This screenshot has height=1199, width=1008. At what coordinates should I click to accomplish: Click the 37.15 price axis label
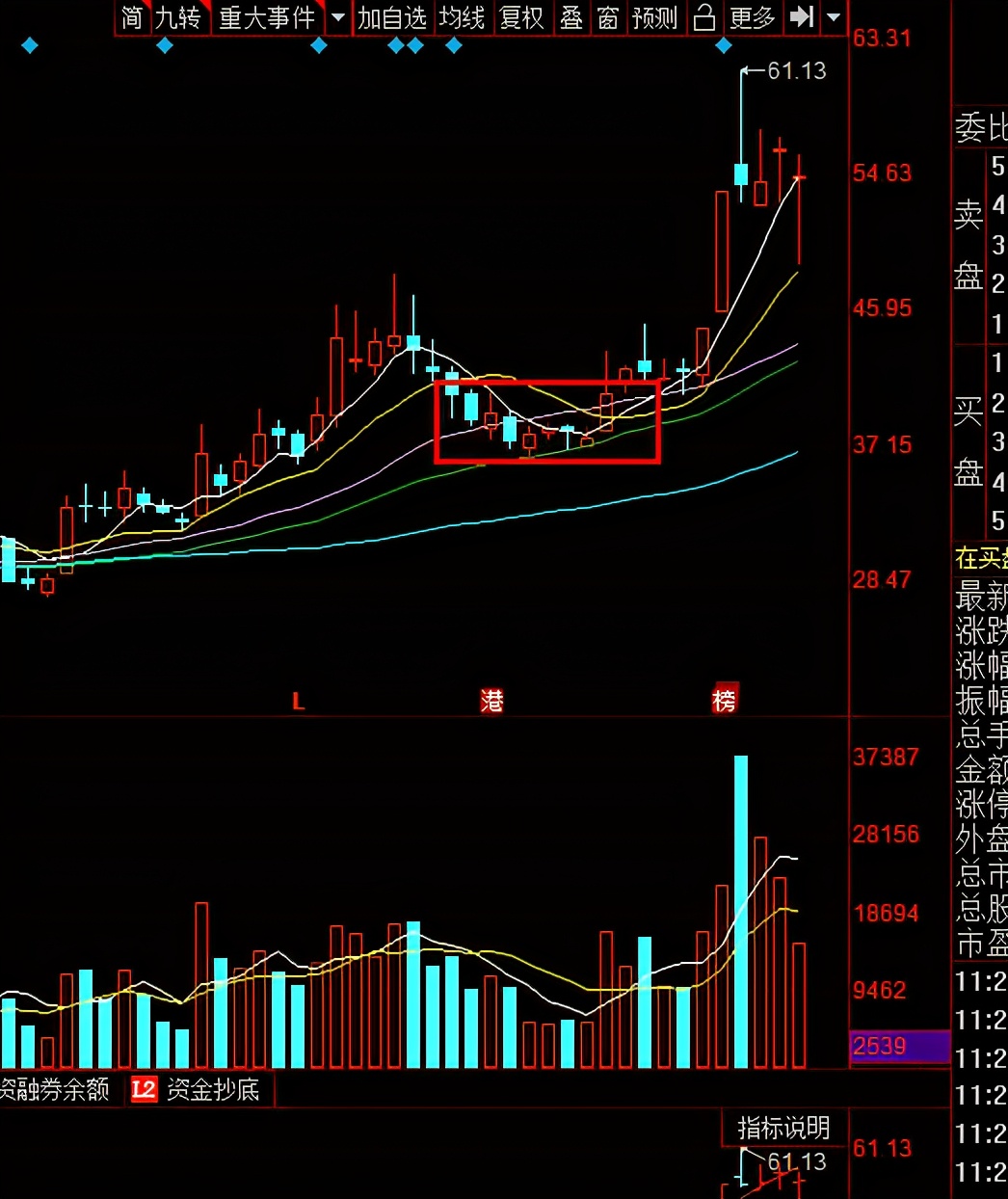pyautogui.click(x=882, y=445)
